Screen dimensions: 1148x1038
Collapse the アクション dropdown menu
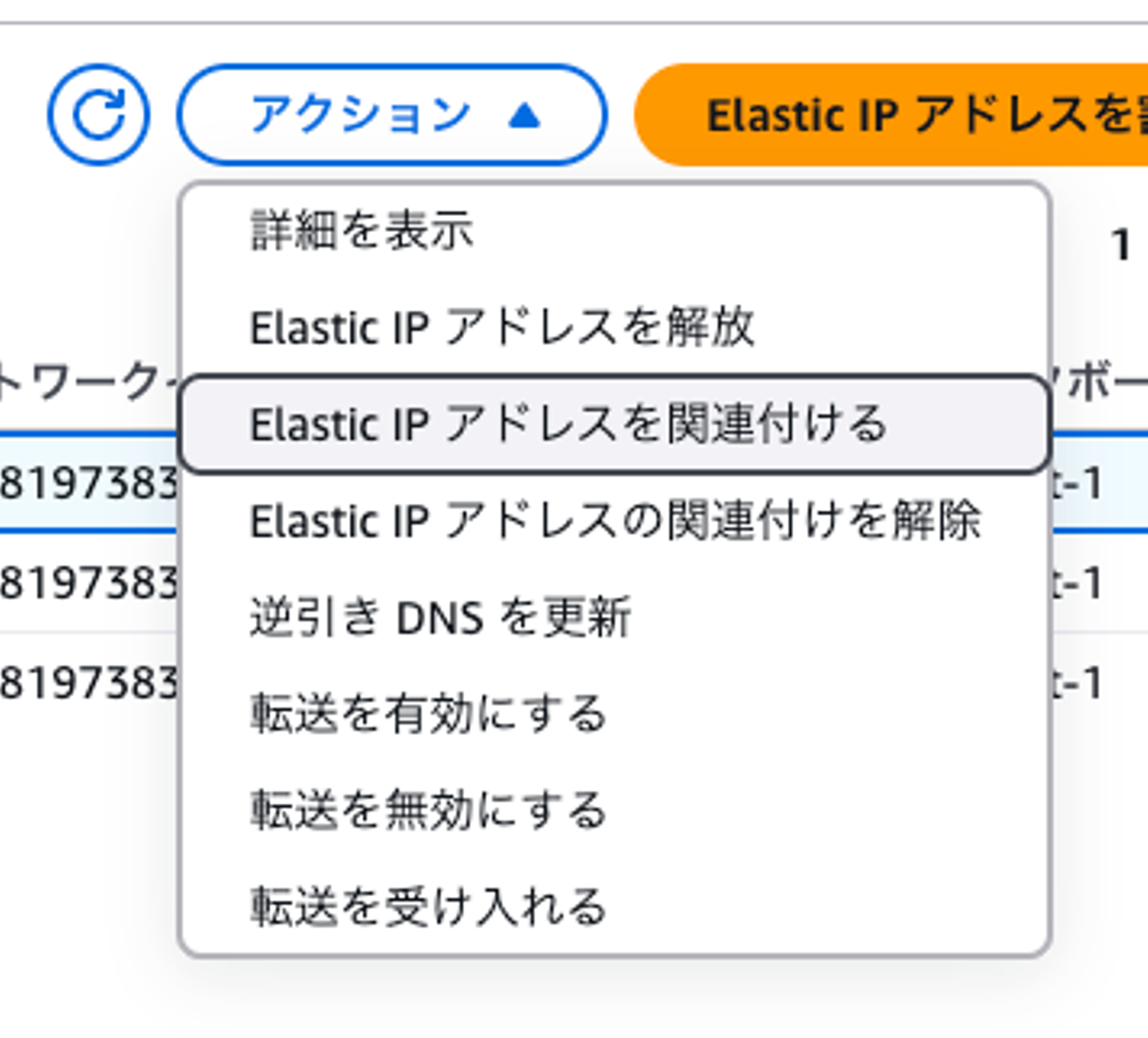391,115
